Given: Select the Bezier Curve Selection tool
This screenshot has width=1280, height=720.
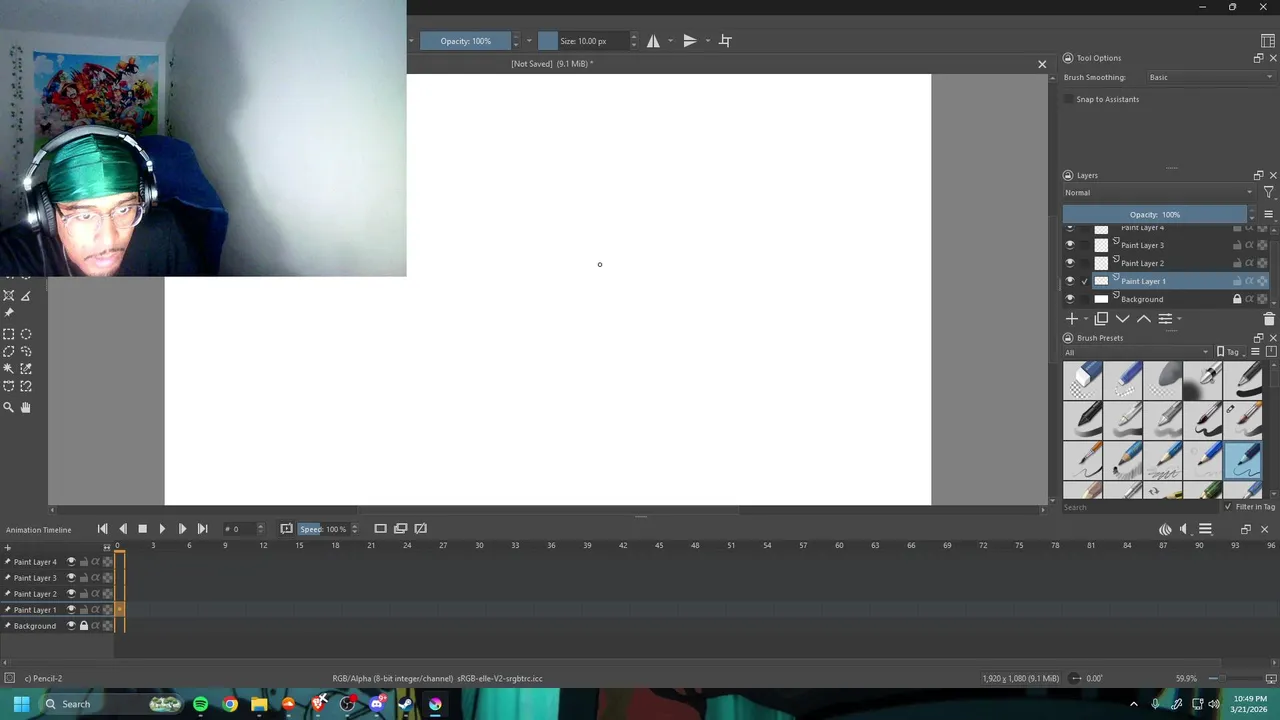Looking at the screenshot, I should [9, 386].
